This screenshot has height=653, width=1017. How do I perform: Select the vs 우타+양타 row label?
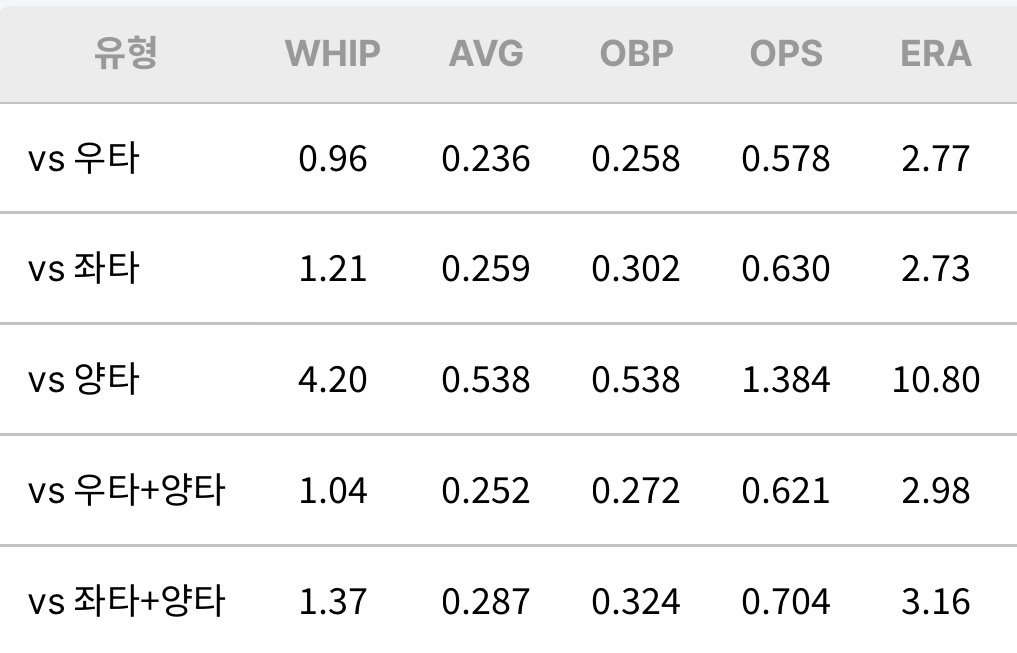pyautogui.click(x=126, y=490)
